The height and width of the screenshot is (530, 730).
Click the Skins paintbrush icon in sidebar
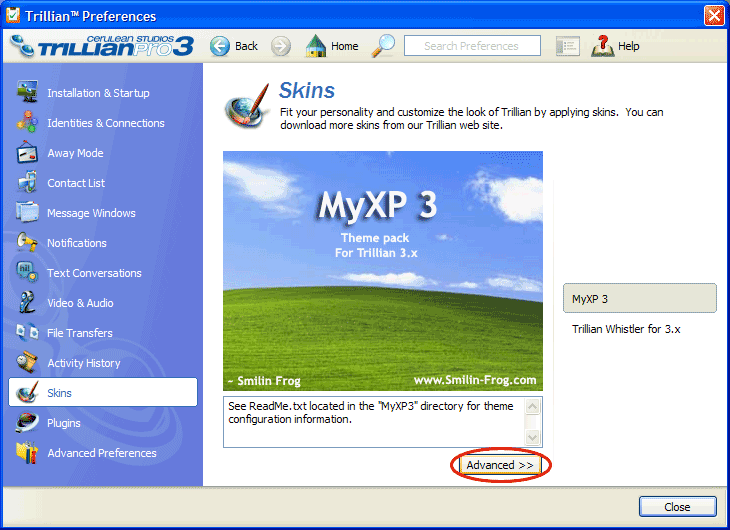27,392
